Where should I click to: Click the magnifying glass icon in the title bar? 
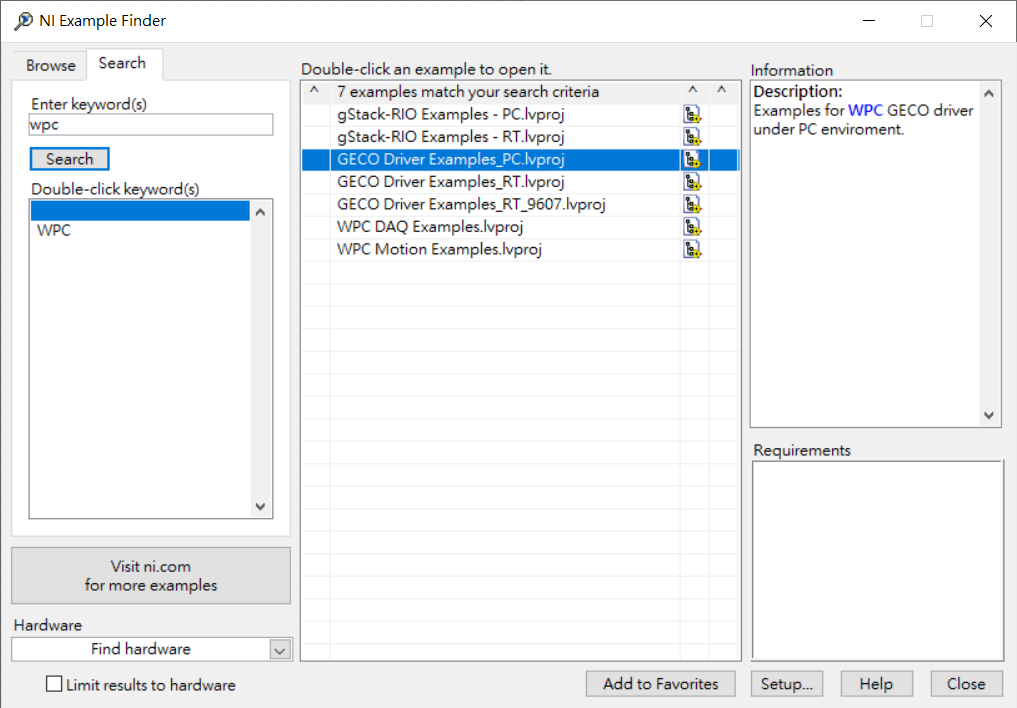point(21,20)
